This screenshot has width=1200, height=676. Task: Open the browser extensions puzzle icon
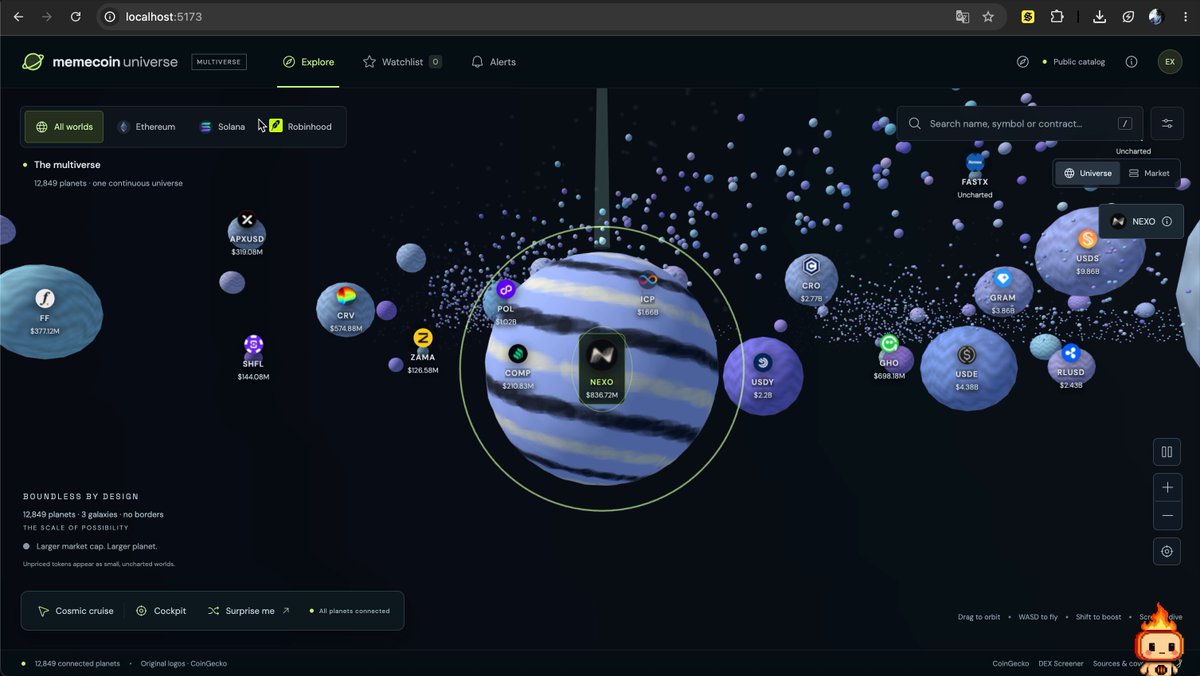pos(1056,17)
